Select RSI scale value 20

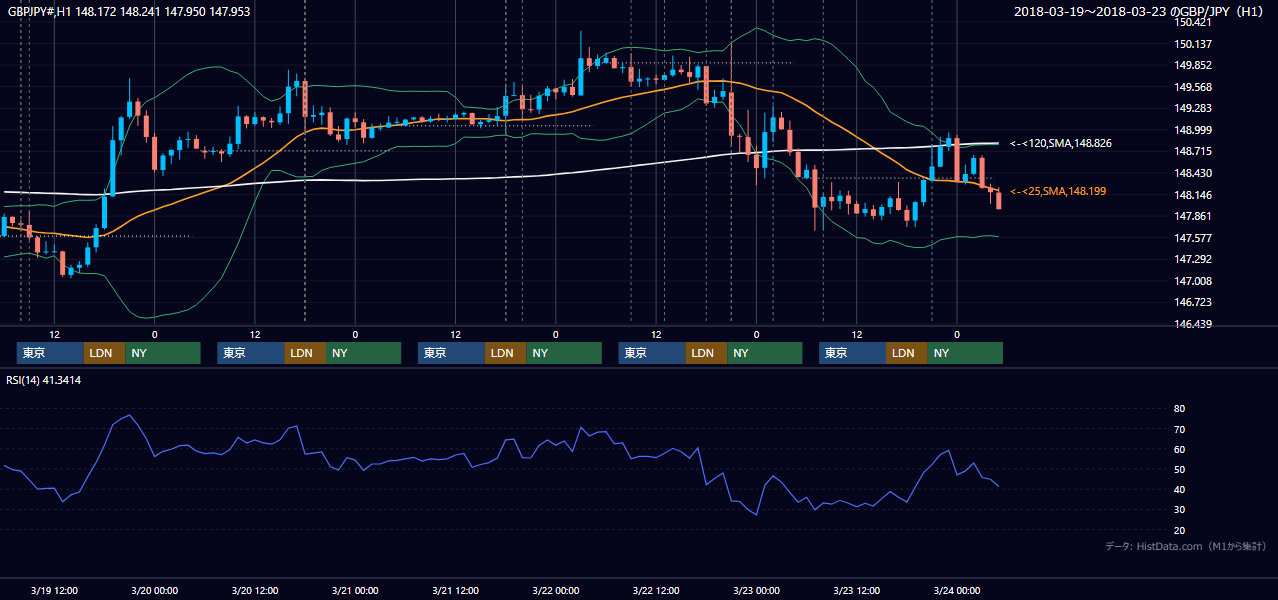1179,530
